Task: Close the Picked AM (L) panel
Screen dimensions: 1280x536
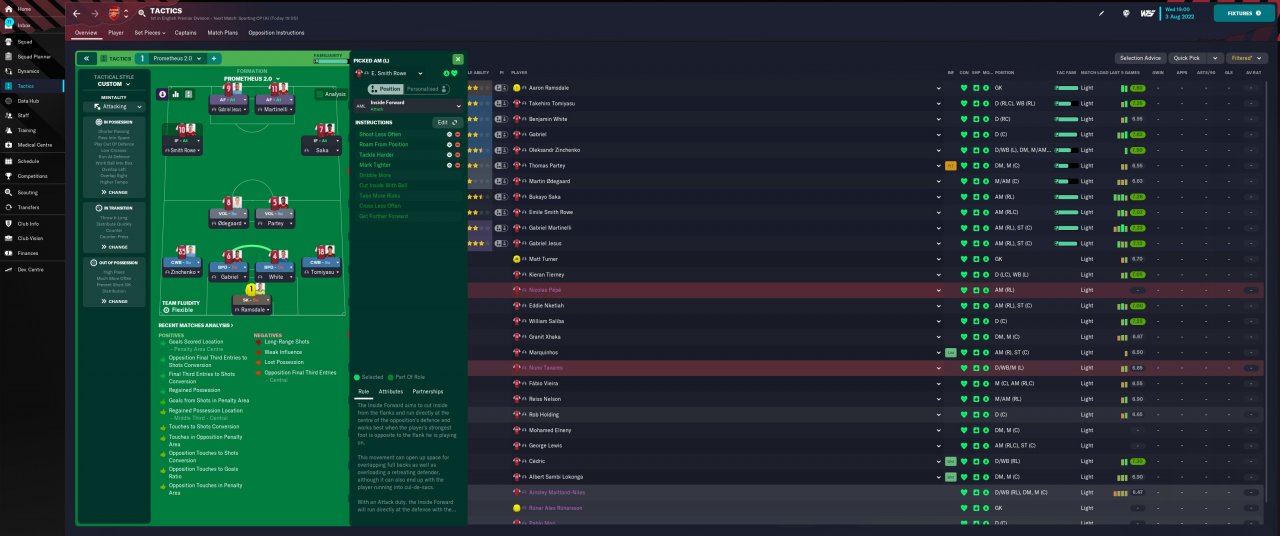Action: [458, 60]
